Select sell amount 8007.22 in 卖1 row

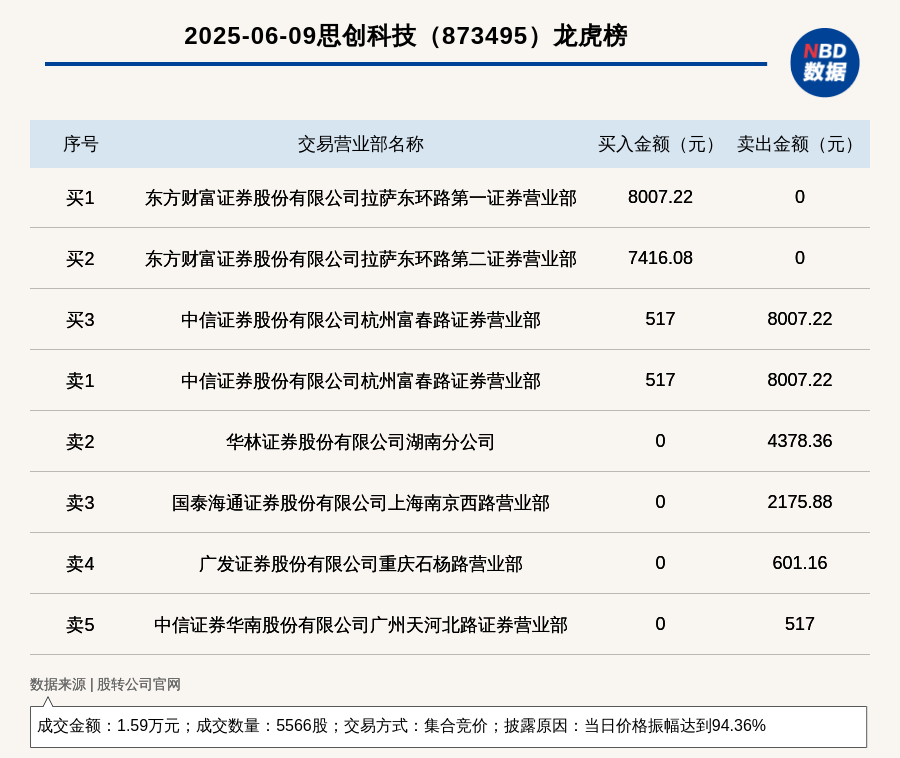pyautogui.click(x=800, y=380)
